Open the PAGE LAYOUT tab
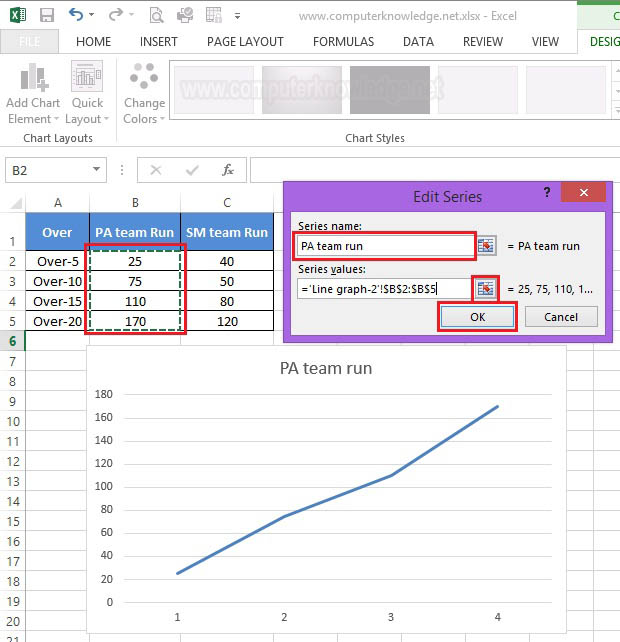This screenshot has height=642, width=620. pyautogui.click(x=245, y=41)
